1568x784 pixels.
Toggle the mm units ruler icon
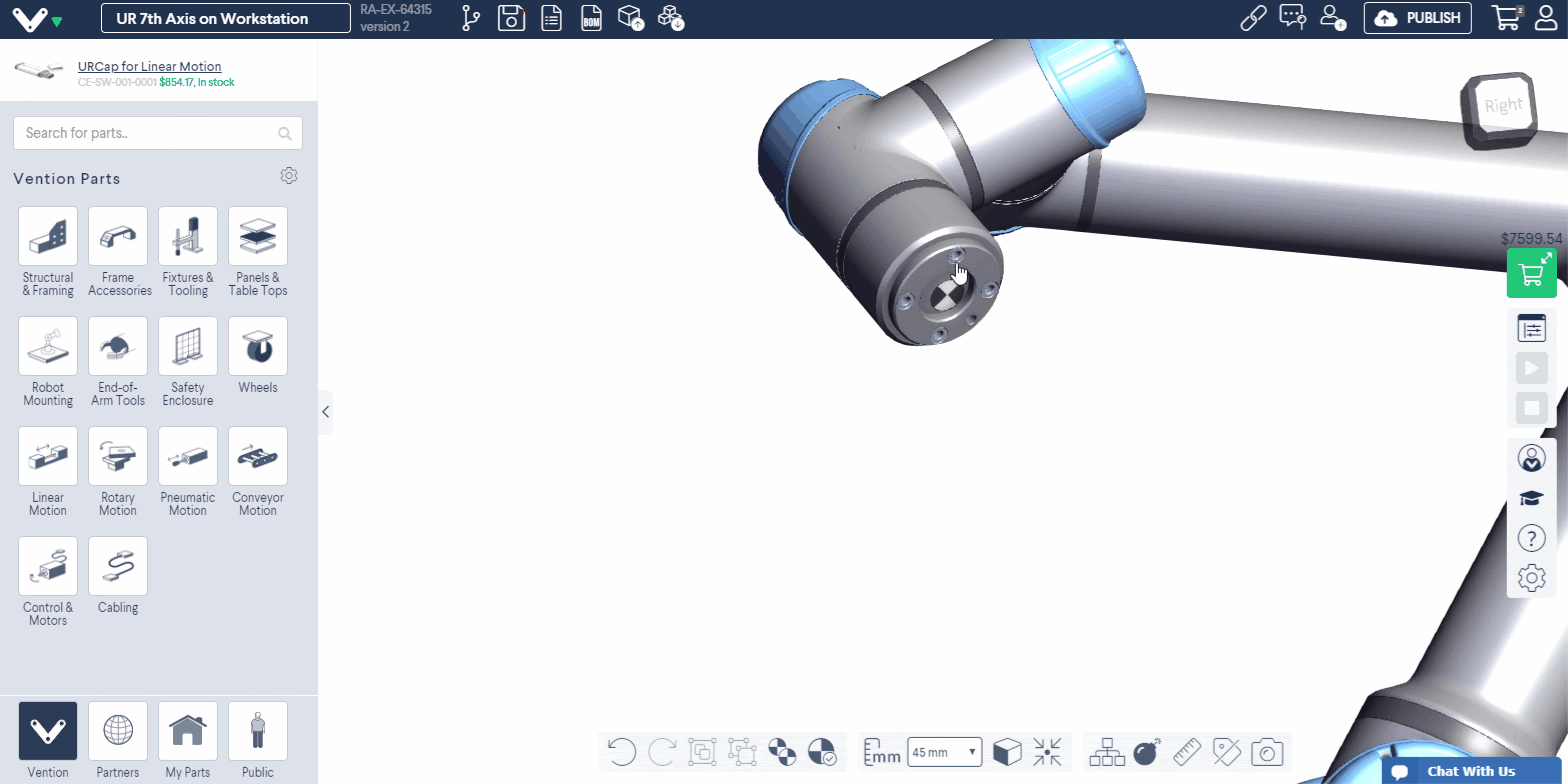coord(881,752)
